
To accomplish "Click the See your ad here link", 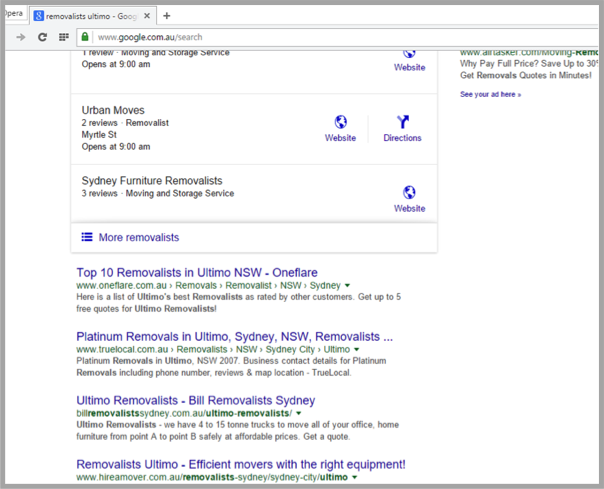I will coord(490,94).
